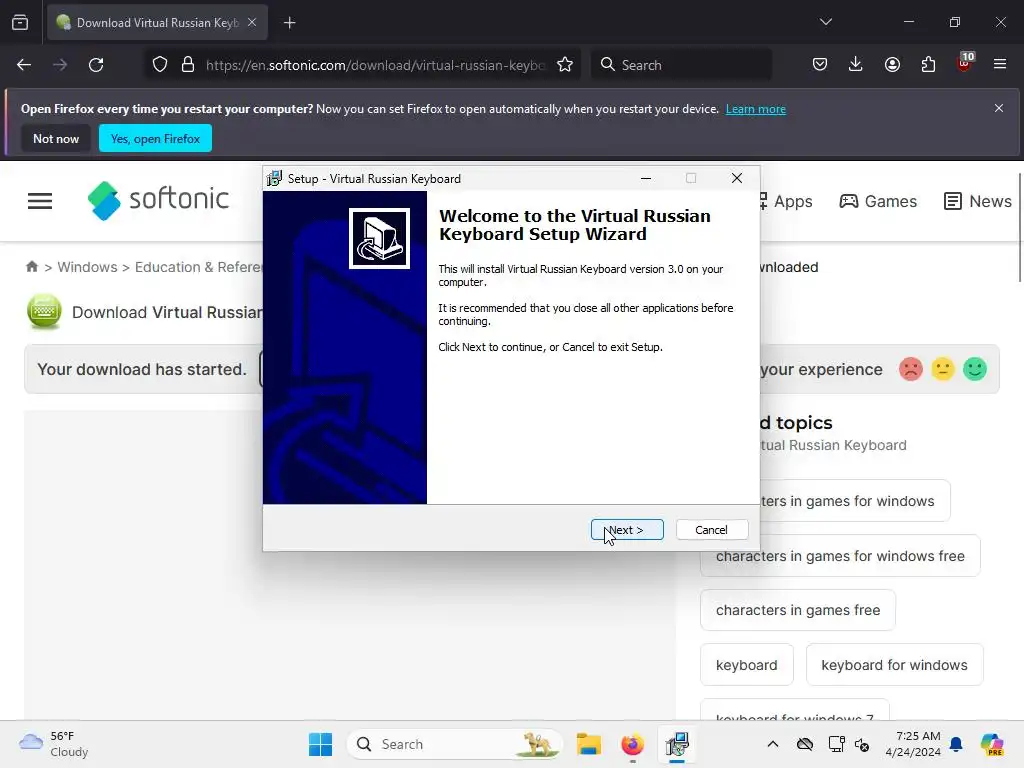Click 'characters in games for windows free' tag
The image size is (1024, 768).
(x=840, y=556)
